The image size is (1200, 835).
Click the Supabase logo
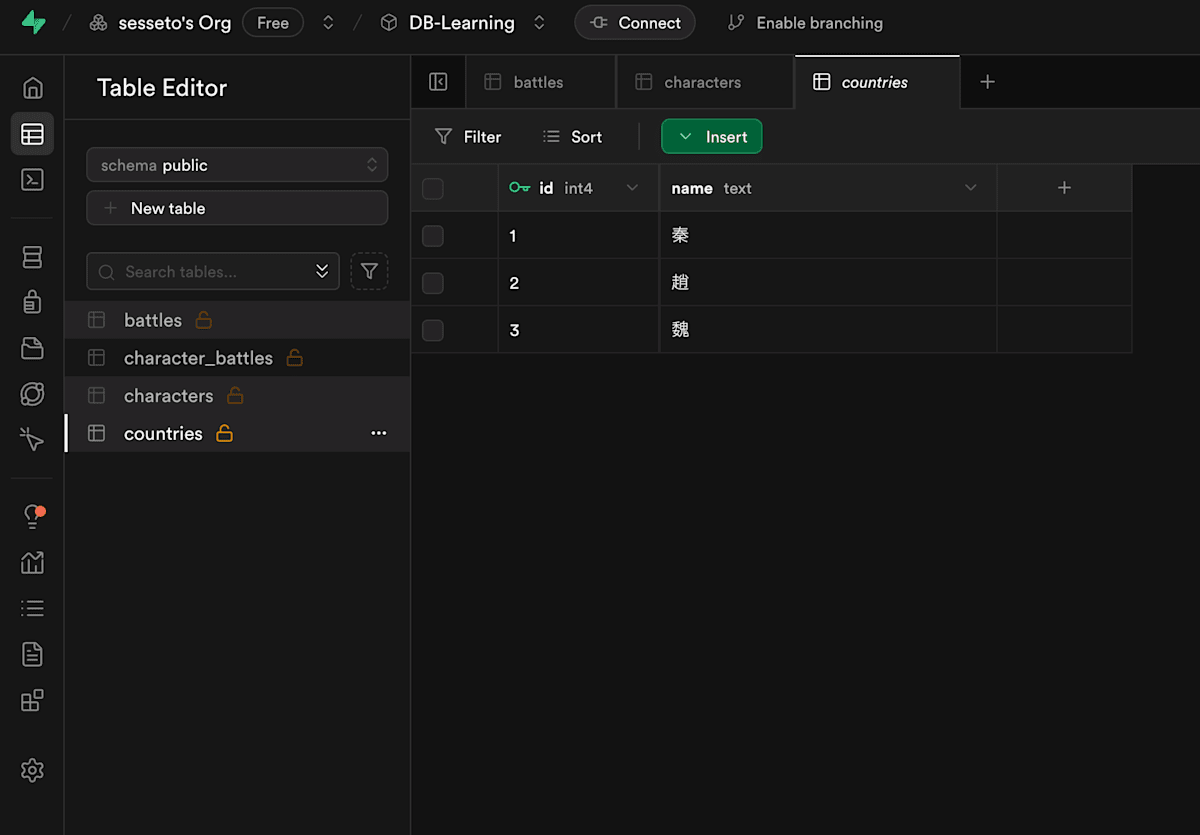[x=33, y=22]
